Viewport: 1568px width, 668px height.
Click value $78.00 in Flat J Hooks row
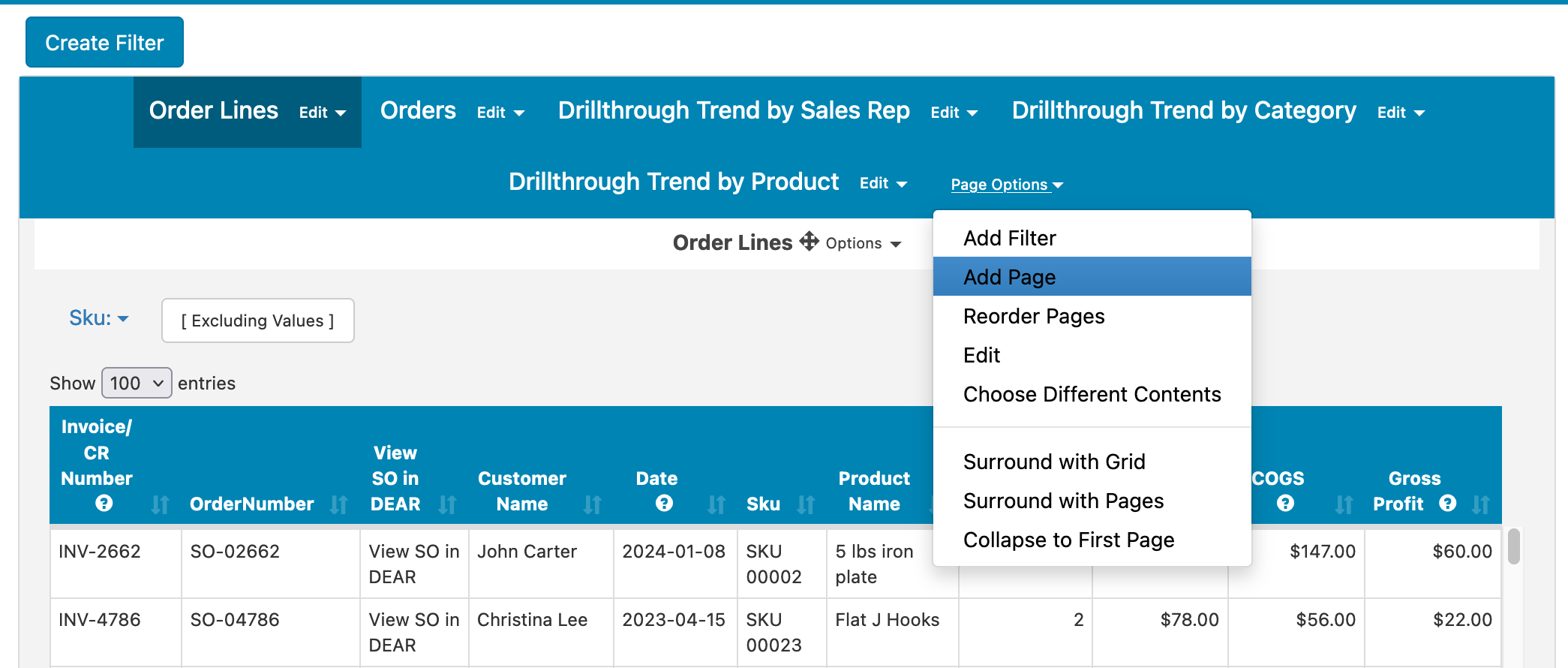[x=1189, y=619]
